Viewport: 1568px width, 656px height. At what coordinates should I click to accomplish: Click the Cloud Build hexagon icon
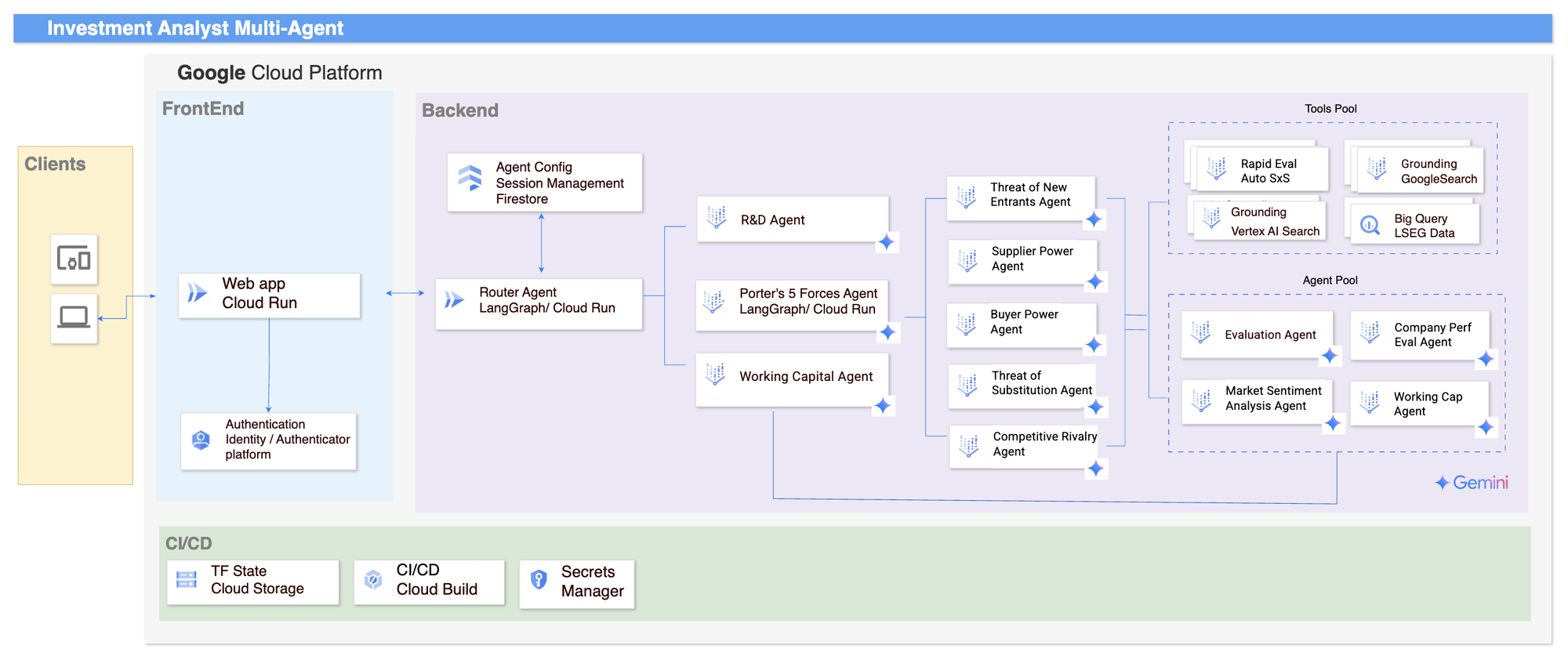coord(374,579)
